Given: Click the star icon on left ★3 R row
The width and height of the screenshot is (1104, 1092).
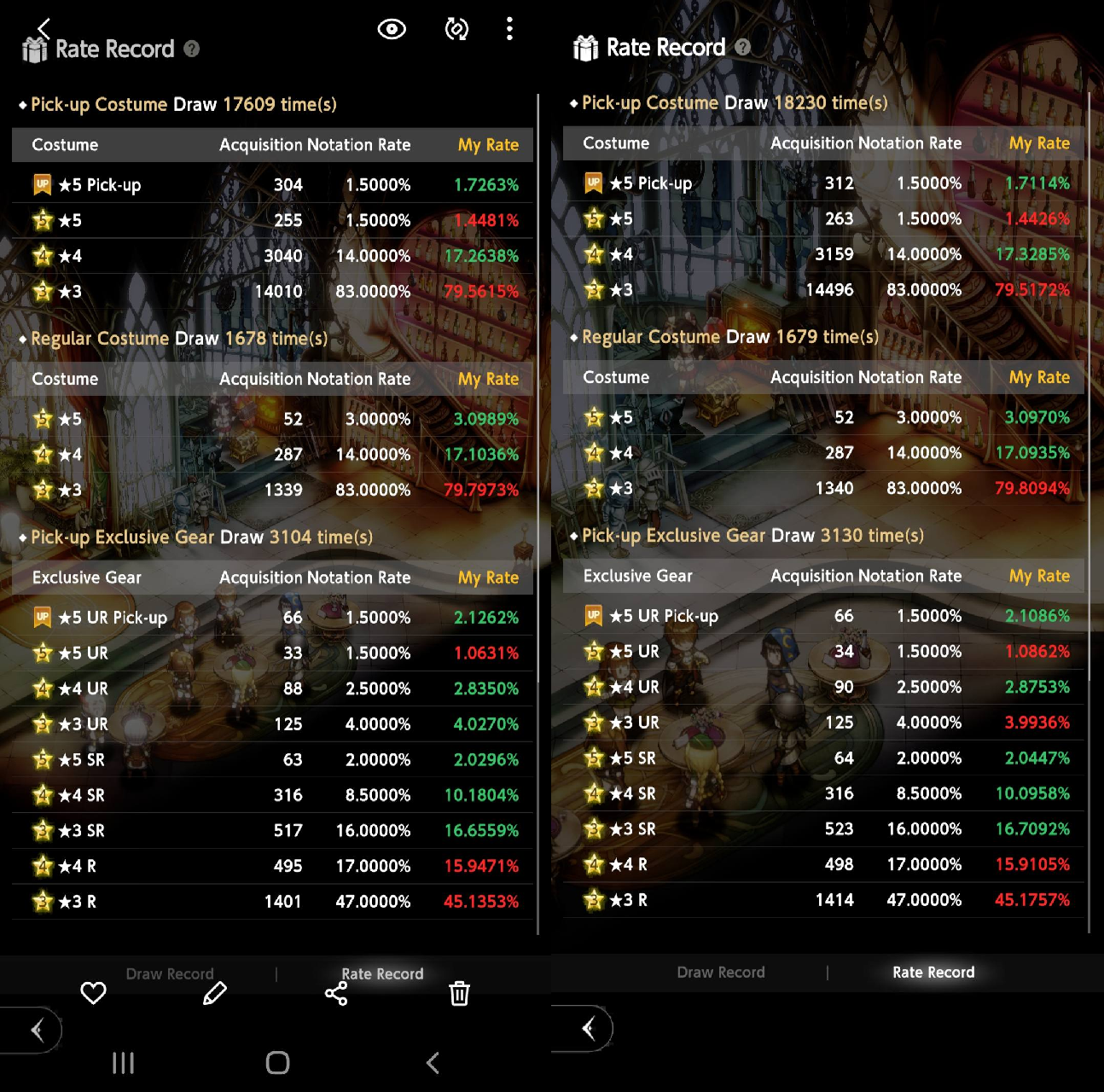Looking at the screenshot, I should [x=43, y=901].
